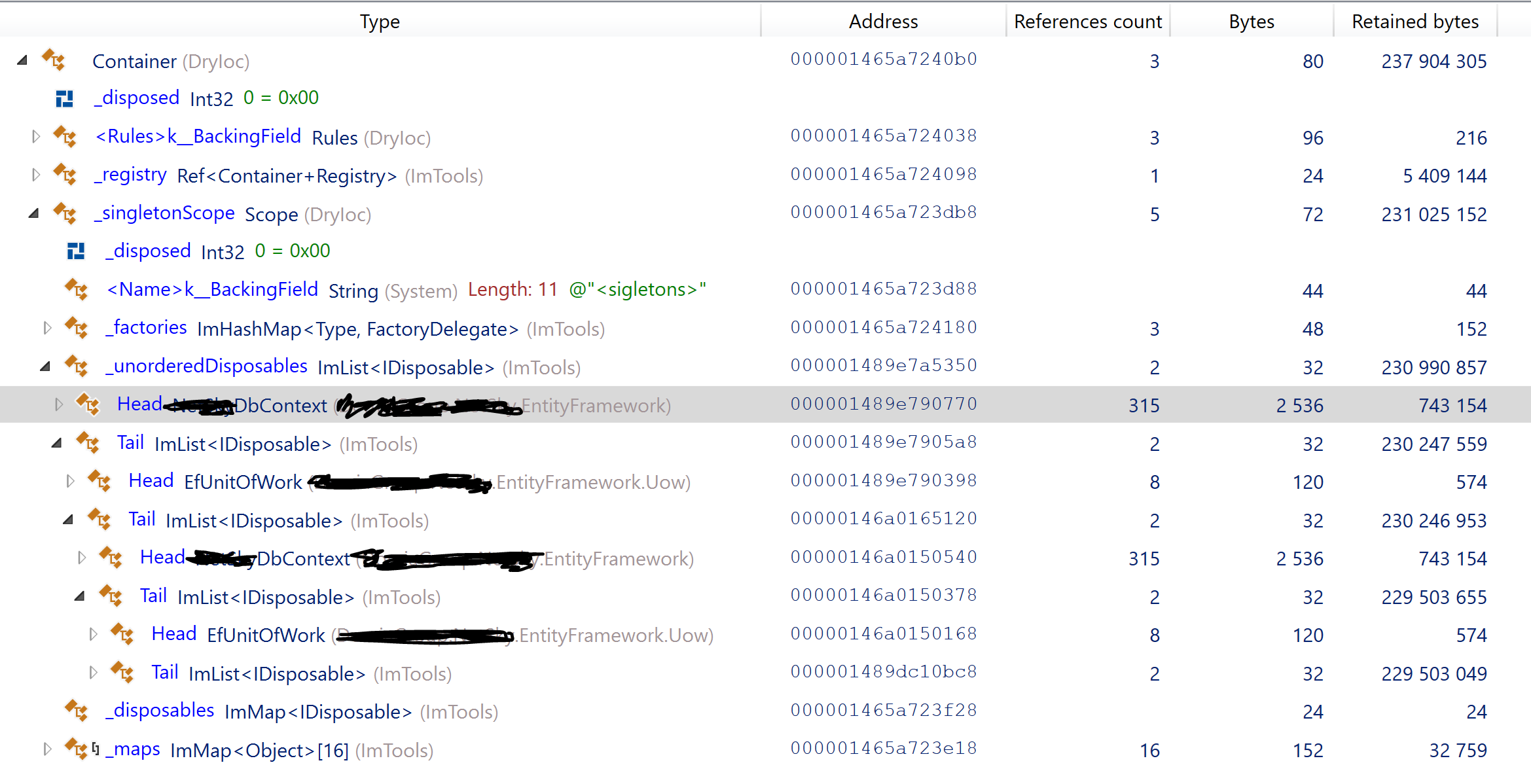This screenshot has width=1531, height=784.
Task: Sort by the Retained bytes column
Action: (1415, 21)
